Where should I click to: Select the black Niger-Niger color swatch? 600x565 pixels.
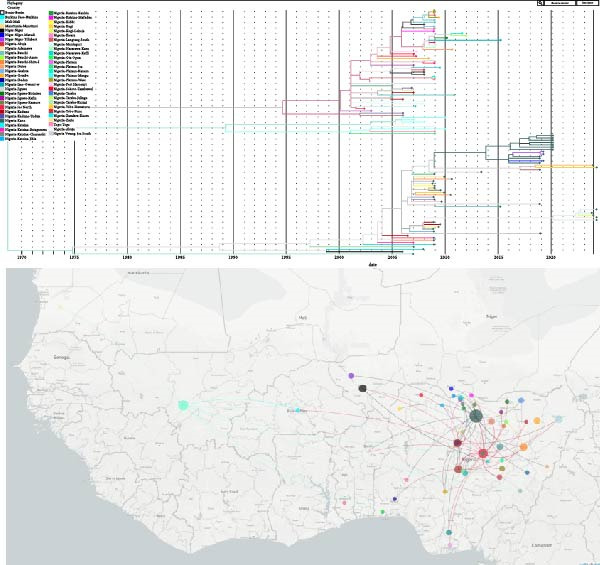click(x=2, y=30)
